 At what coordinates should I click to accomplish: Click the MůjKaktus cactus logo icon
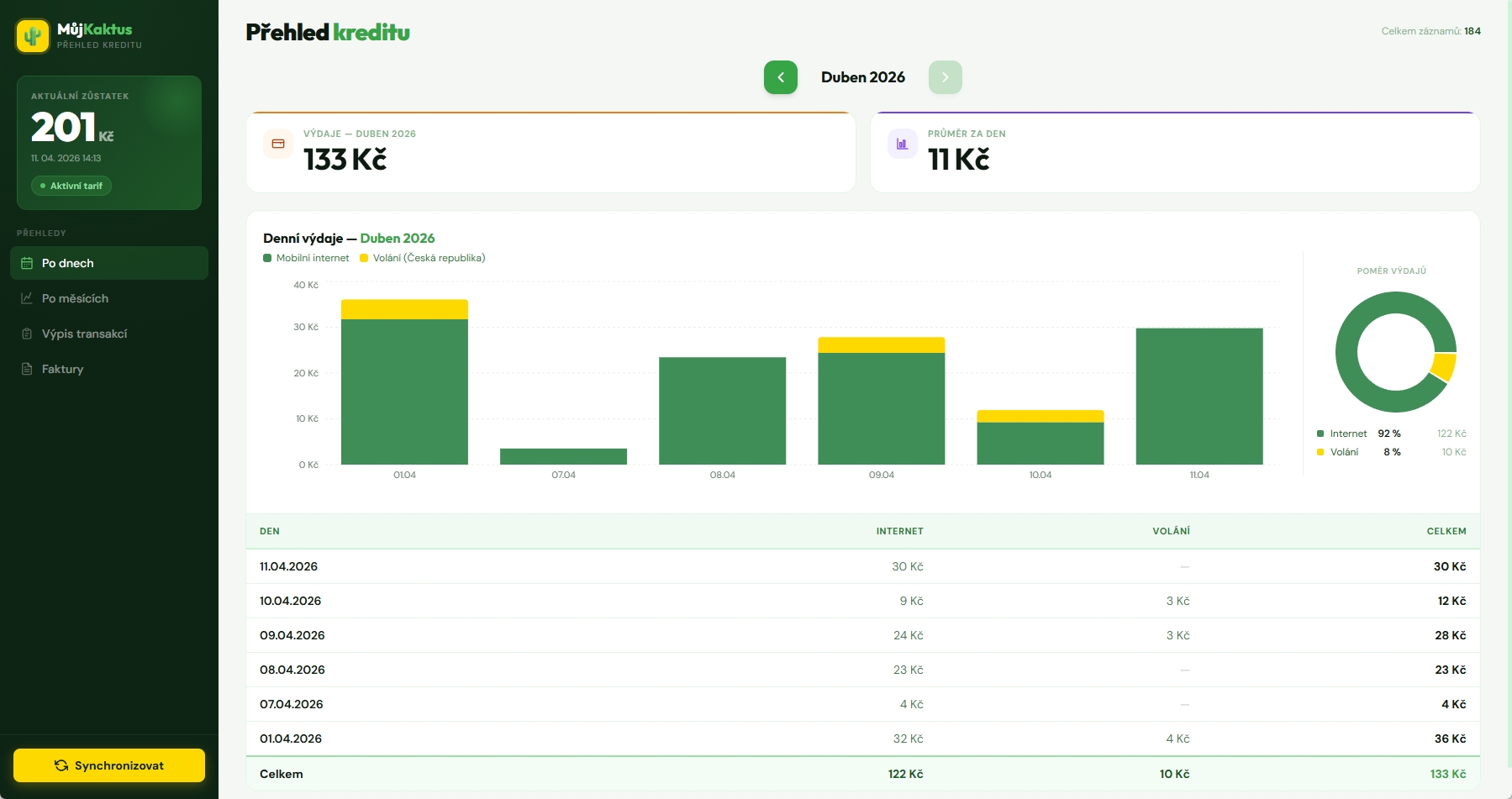(x=33, y=36)
